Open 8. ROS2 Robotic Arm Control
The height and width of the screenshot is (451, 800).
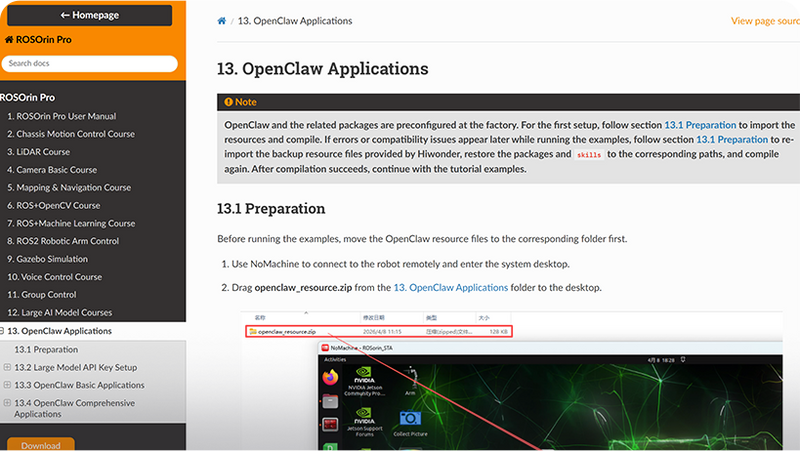(x=63, y=241)
